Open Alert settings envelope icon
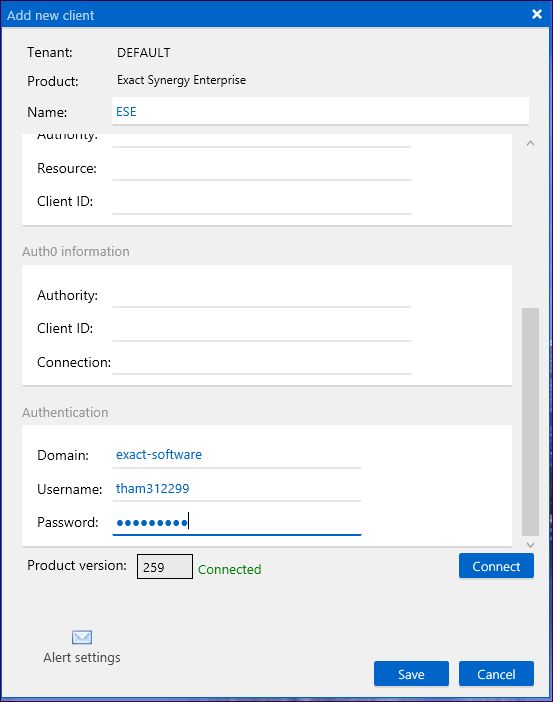553x702 pixels. point(82,637)
